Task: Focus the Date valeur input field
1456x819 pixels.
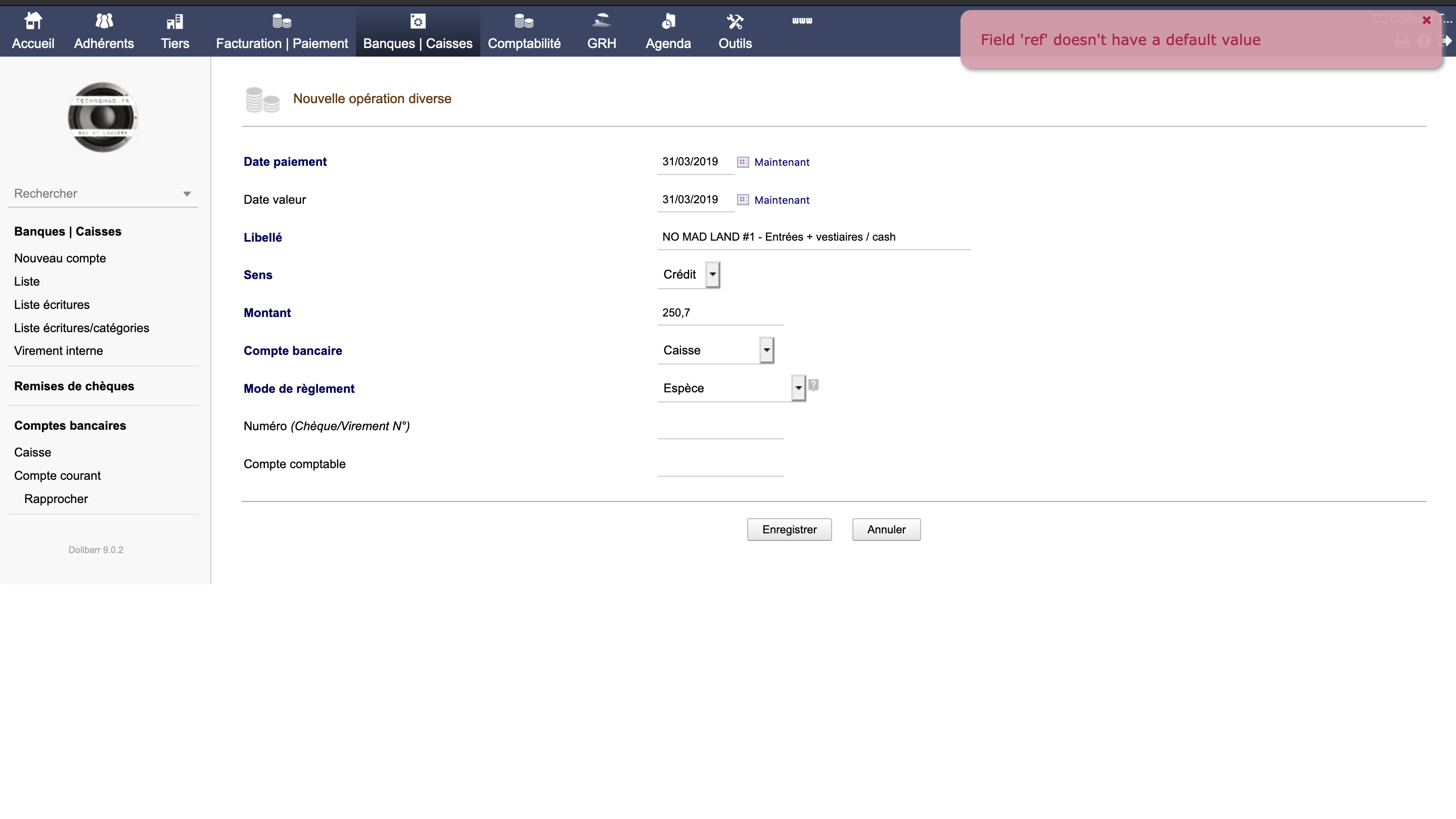Action: (x=696, y=200)
